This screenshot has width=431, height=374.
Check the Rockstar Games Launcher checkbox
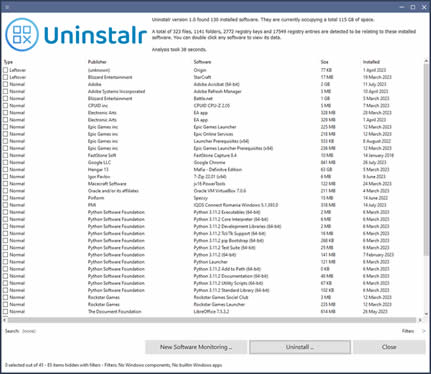tap(6, 304)
